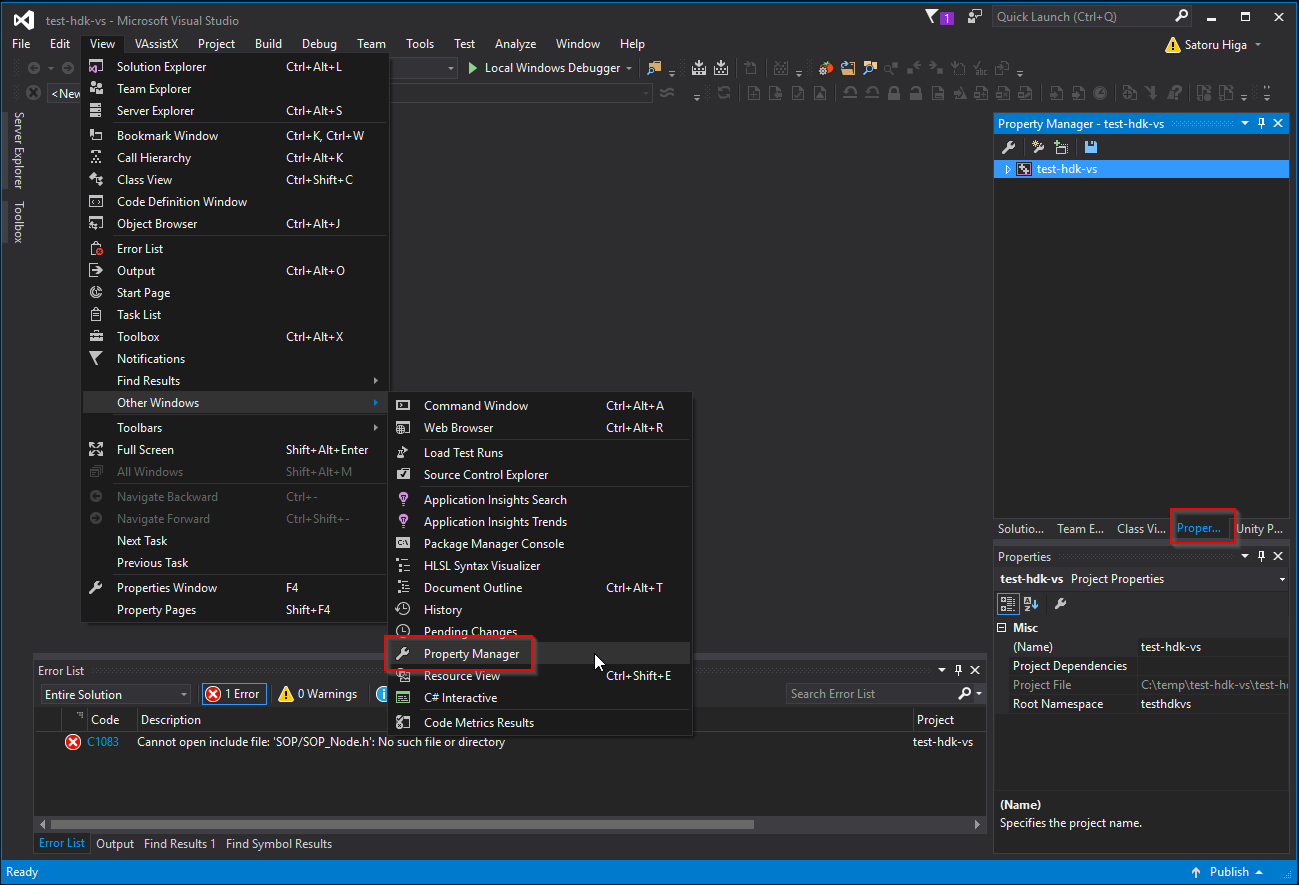This screenshot has width=1299, height=885.
Task: Click the Search Error List input field
Action: coord(871,694)
